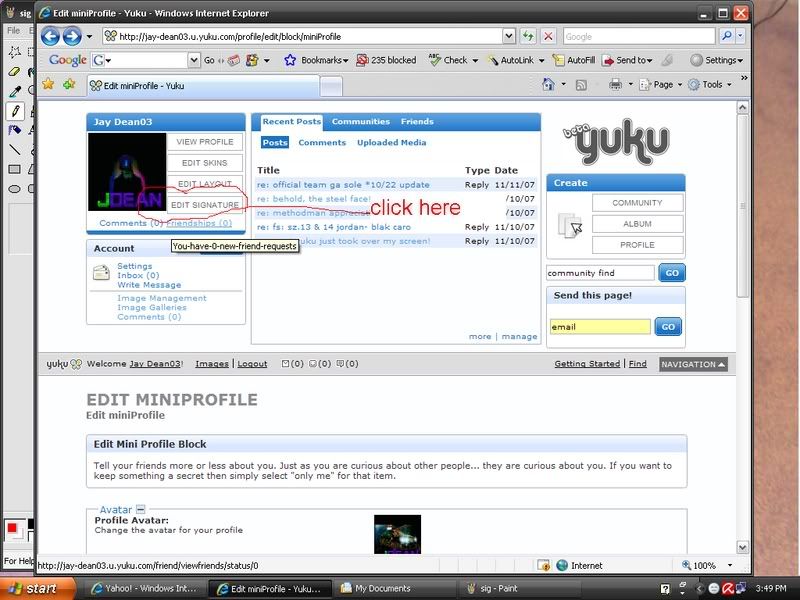Screen dimensions: 800x600
Task: Go back with the browser Back arrow
Action: [51, 36]
